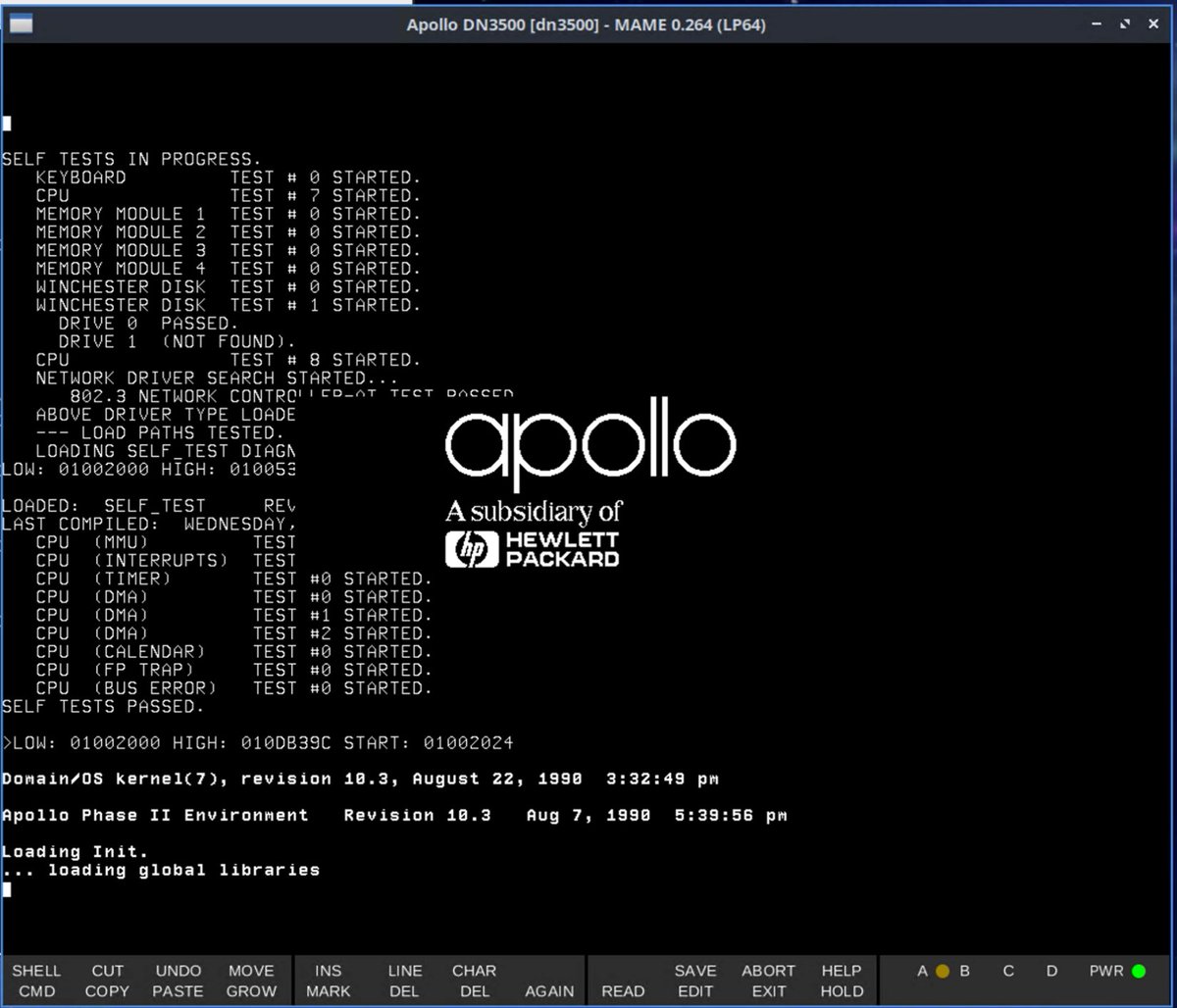Image resolution: width=1177 pixels, height=1008 pixels.
Task: Click the HEWLETT PACKARD text
Action: coord(562,550)
